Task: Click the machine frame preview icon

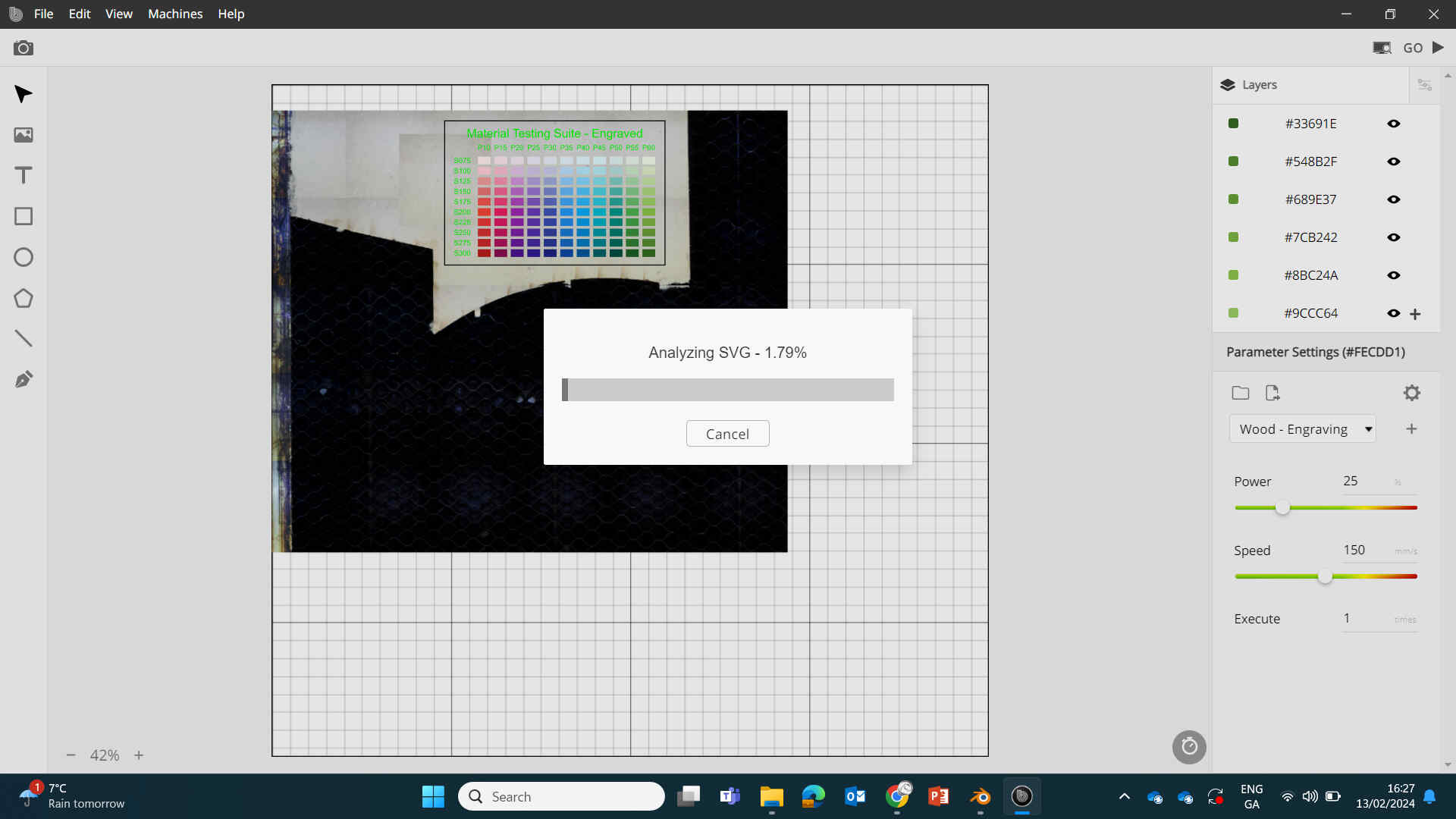Action: [1382, 48]
